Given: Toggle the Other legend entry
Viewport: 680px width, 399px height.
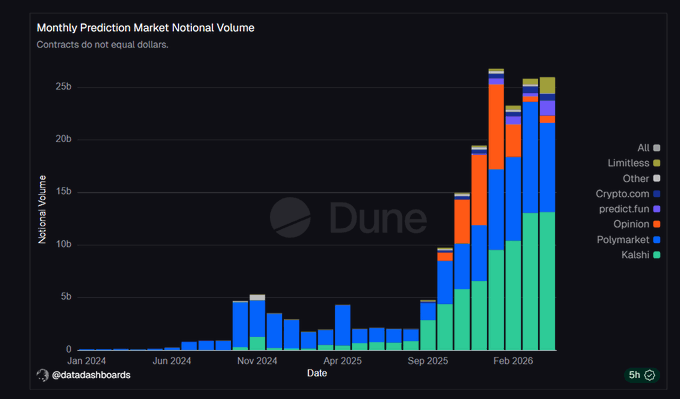Looking at the screenshot, I should [x=641, y=178].
